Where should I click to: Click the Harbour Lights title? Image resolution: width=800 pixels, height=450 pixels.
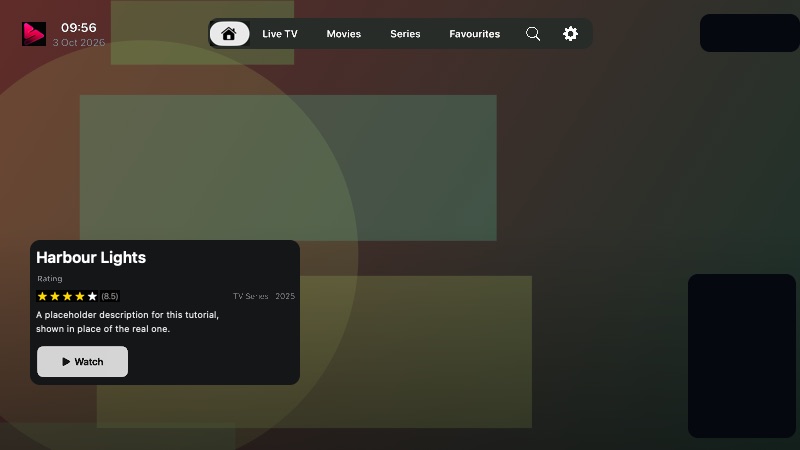point(91,257)
